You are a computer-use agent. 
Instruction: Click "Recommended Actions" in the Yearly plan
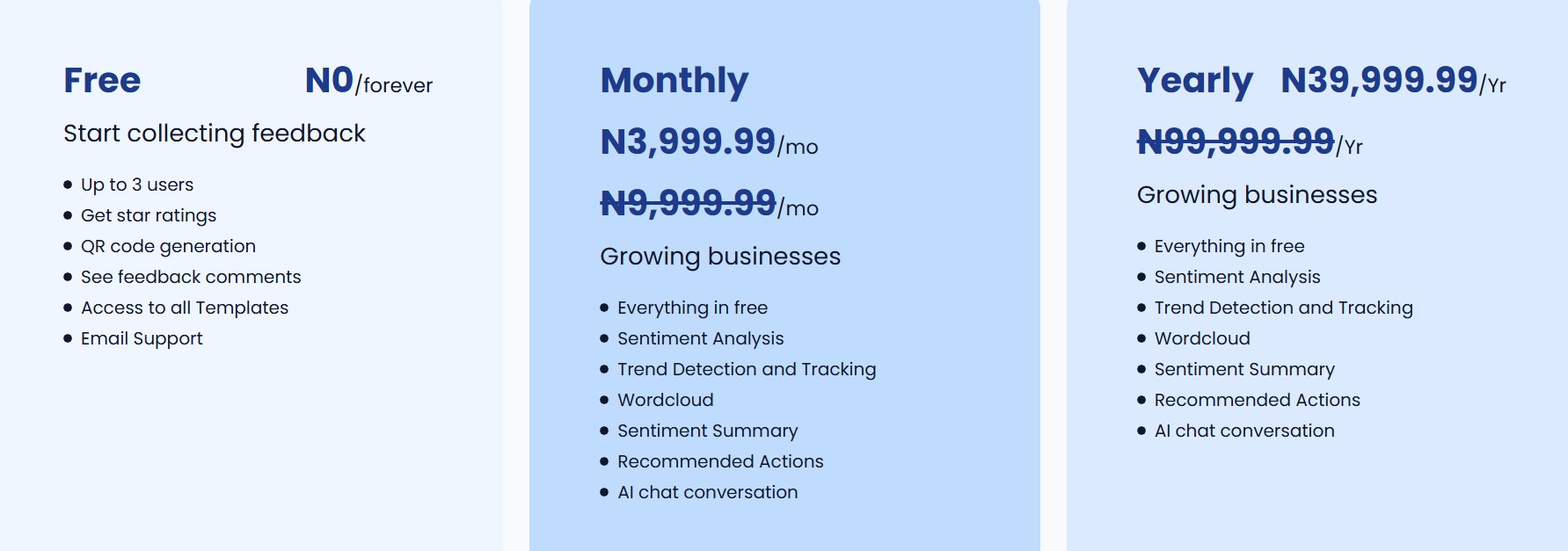(1257, 400)
